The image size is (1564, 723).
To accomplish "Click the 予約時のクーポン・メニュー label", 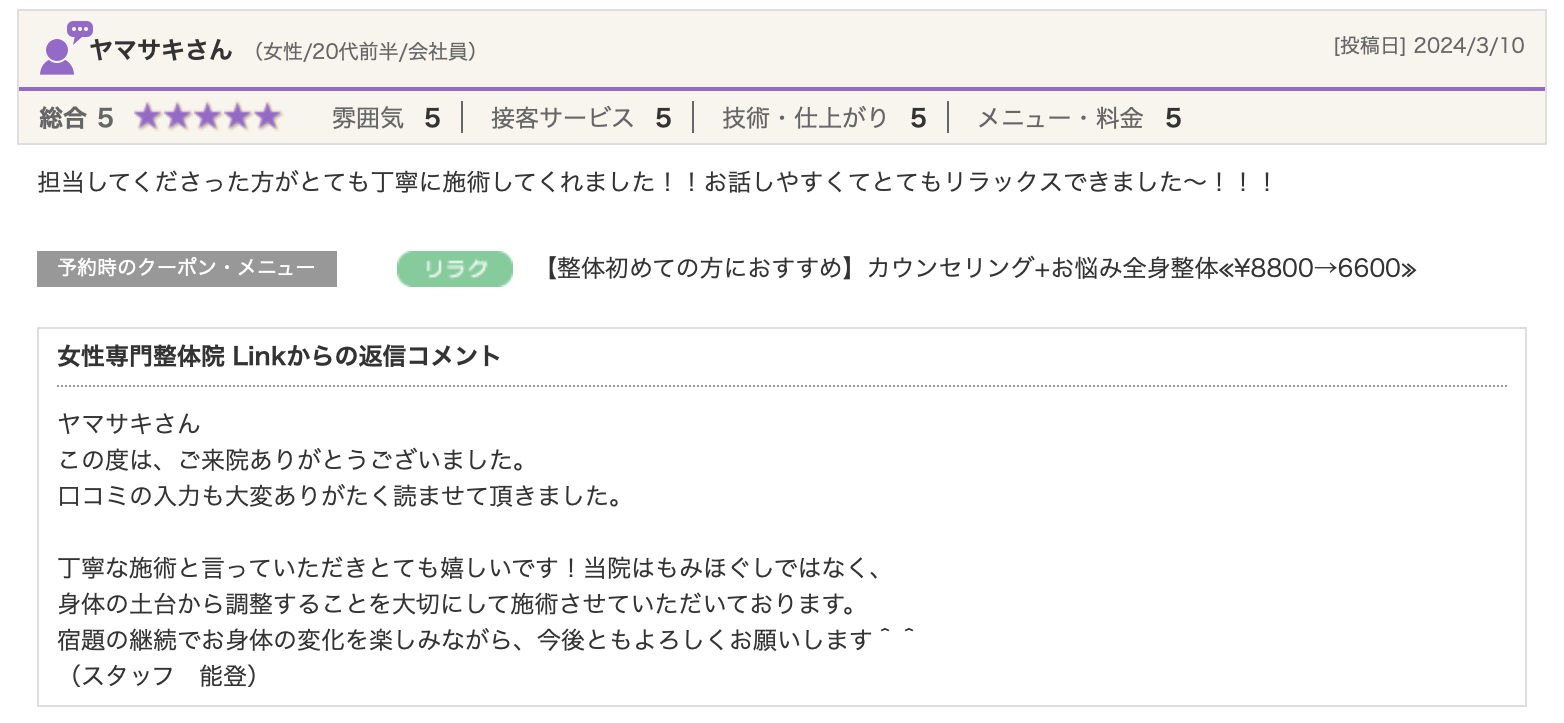I will [x=187, y=269].
